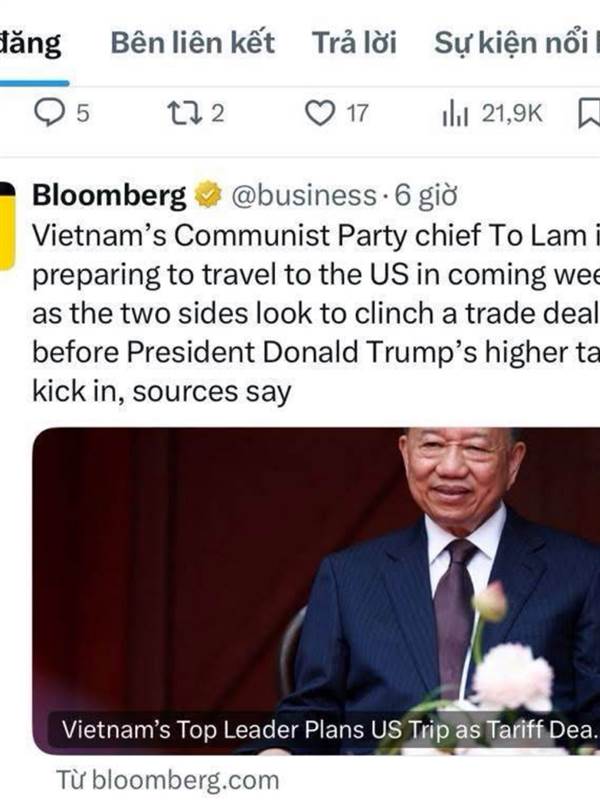Click the repost count showing 2

pyautogui.click(x=218, y=113)
